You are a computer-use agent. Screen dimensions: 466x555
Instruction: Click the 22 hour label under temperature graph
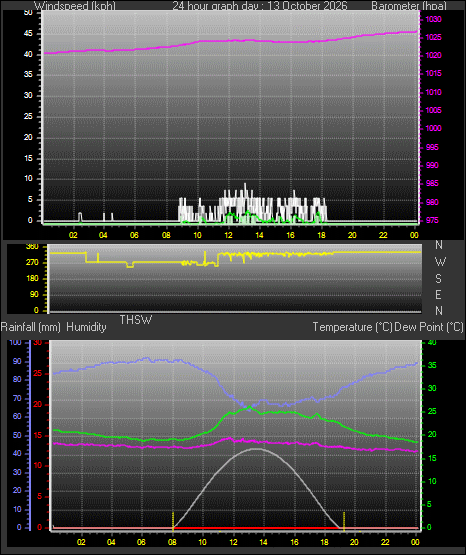click(x=385, y=542)
